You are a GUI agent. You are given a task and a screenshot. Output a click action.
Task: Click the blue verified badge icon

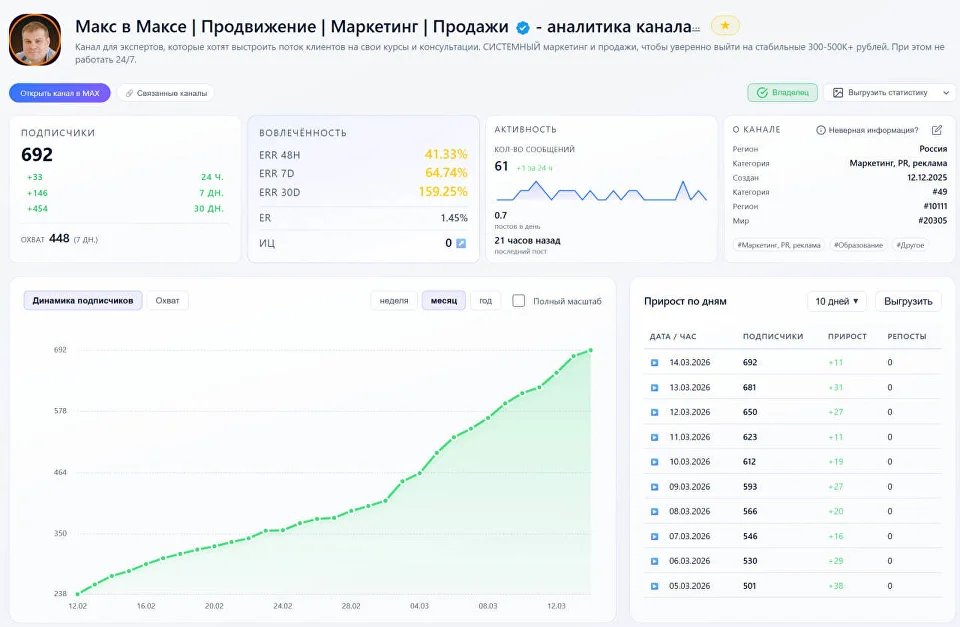(x=522, y=28)
